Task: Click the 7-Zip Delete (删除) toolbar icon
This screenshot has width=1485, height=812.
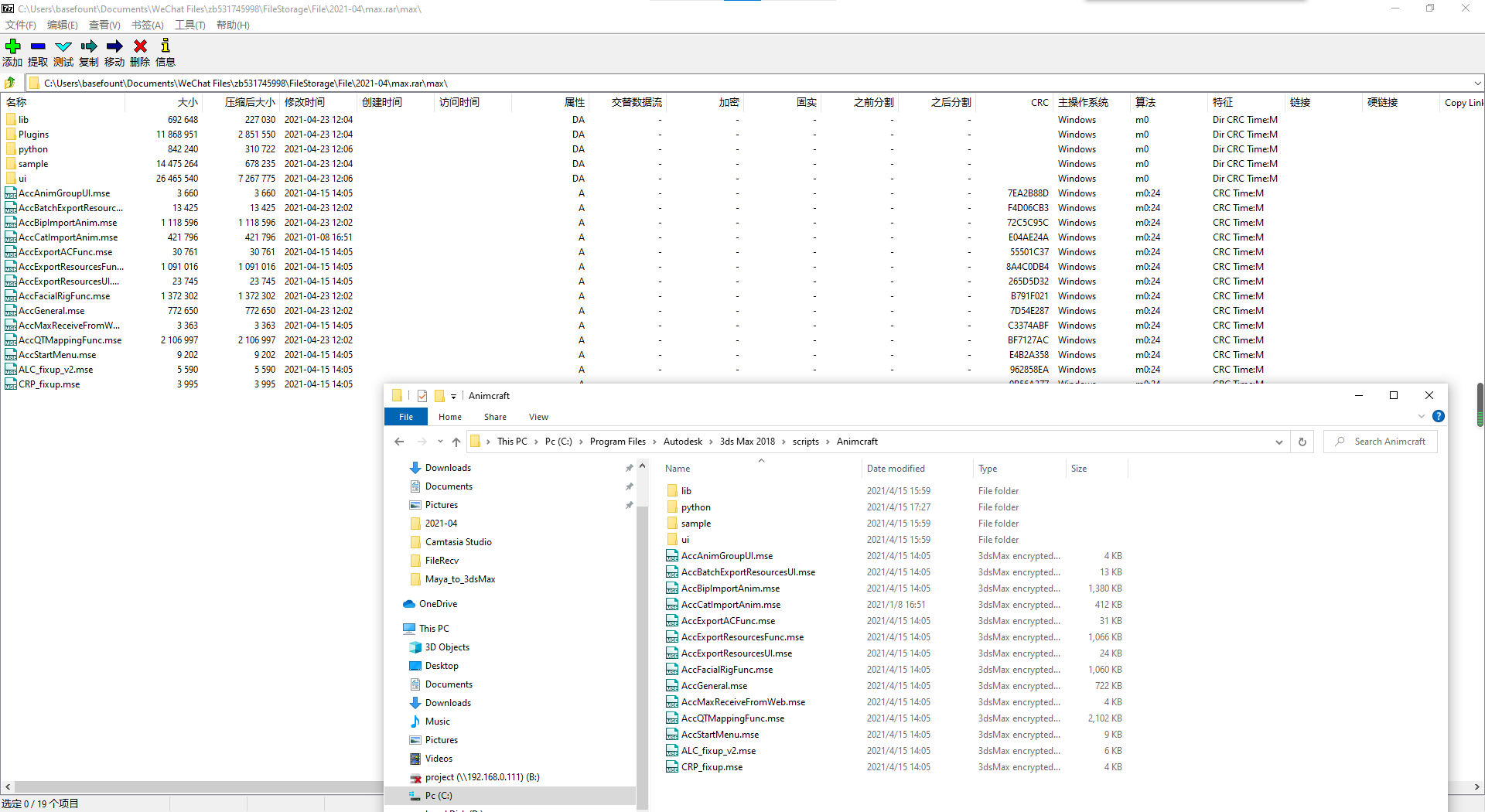Action: click(140, 46)
